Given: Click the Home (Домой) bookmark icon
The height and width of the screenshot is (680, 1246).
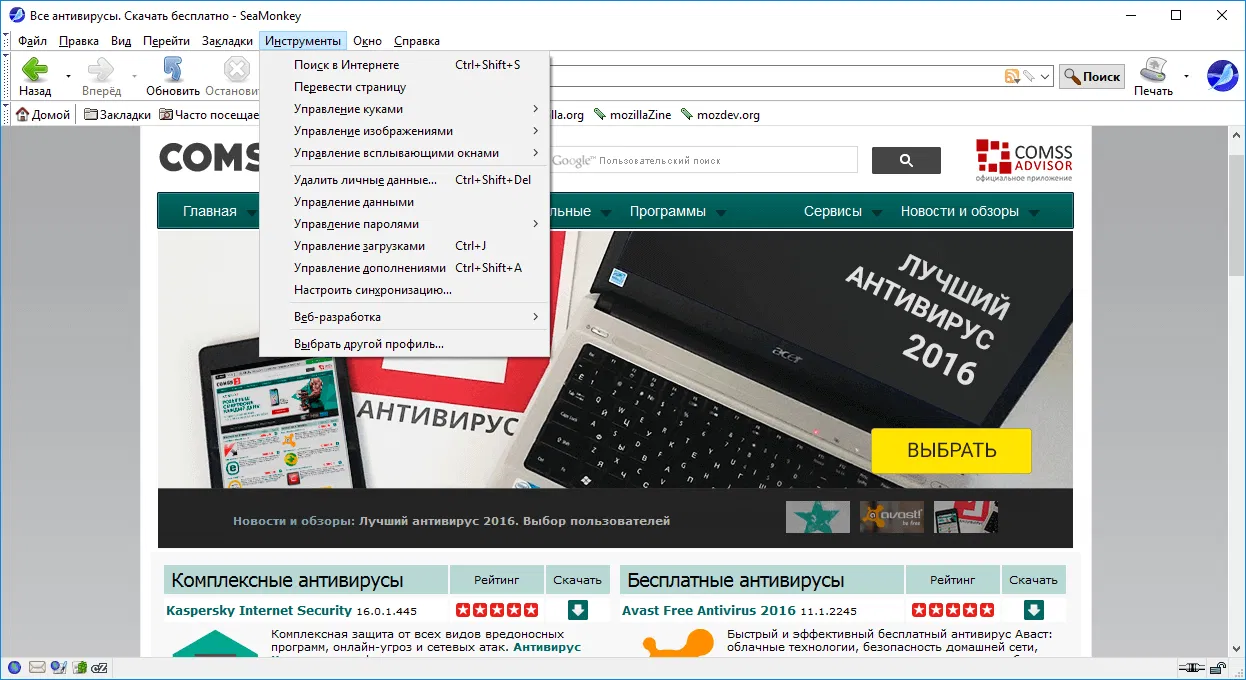Looking at the screenshot, I should click(x=22, y=115).
